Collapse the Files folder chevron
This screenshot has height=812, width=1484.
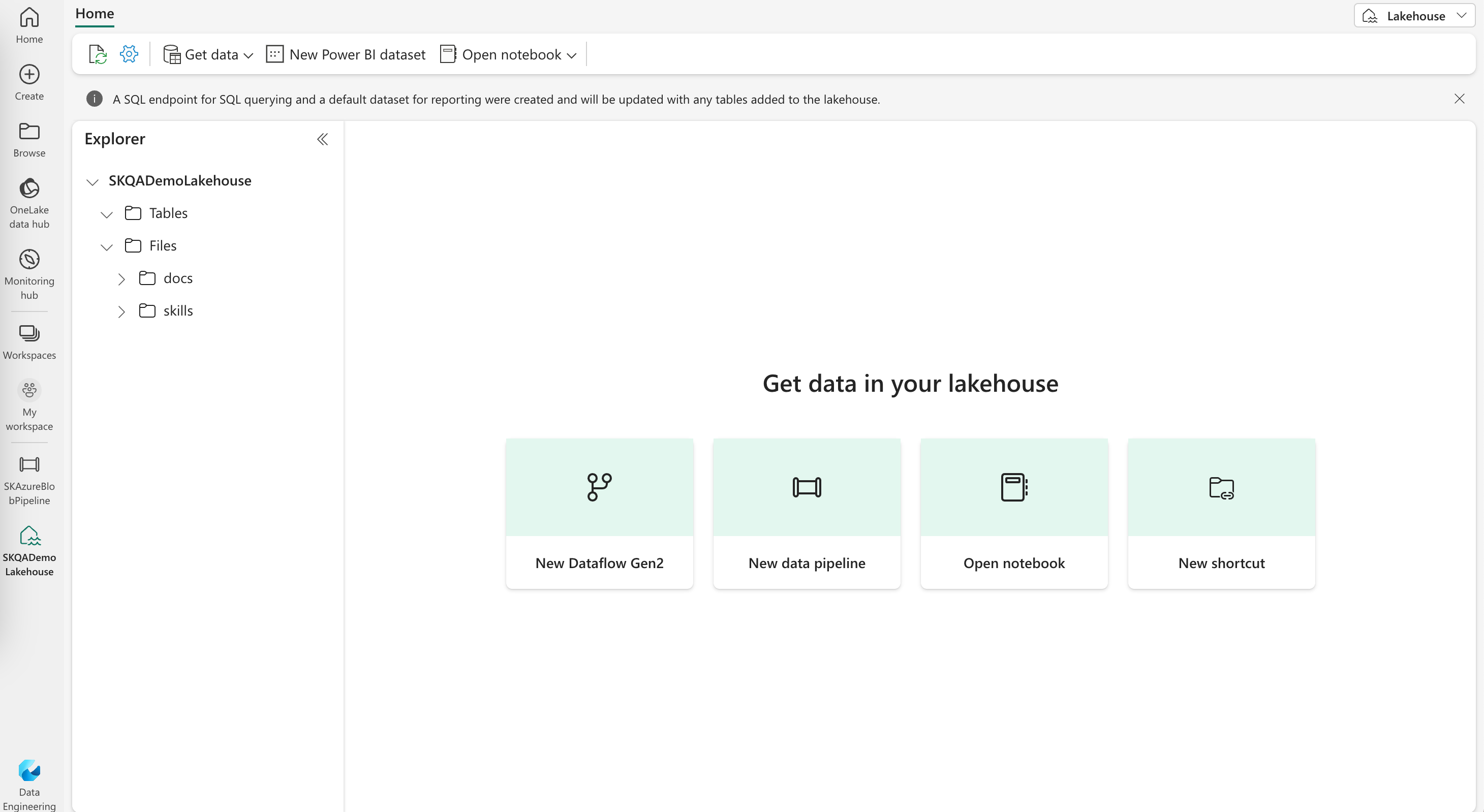coord(107,247)
